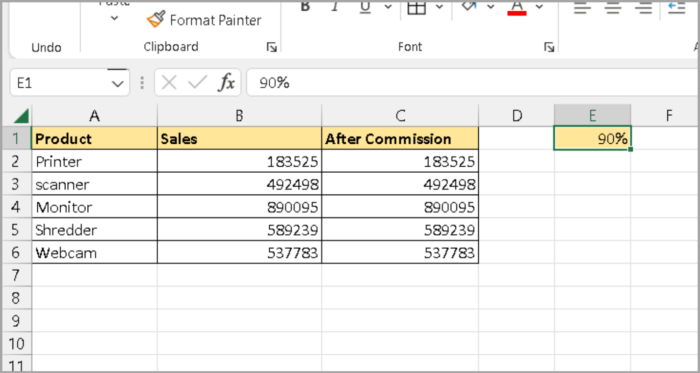Open the Font Color dropdown arrow
The width and height of the screenshot is (700, 373).
tap(539, 6)
